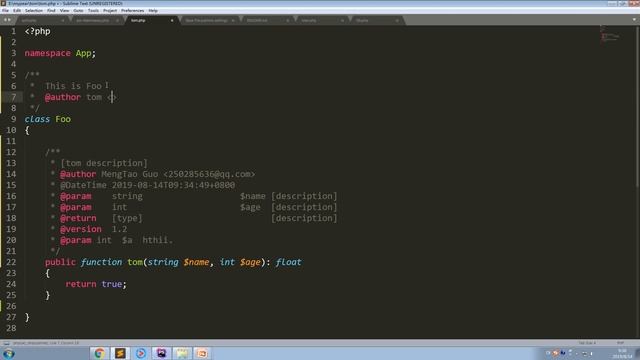
Task: Open the PHP syntax selector
Action: point(620,343)
